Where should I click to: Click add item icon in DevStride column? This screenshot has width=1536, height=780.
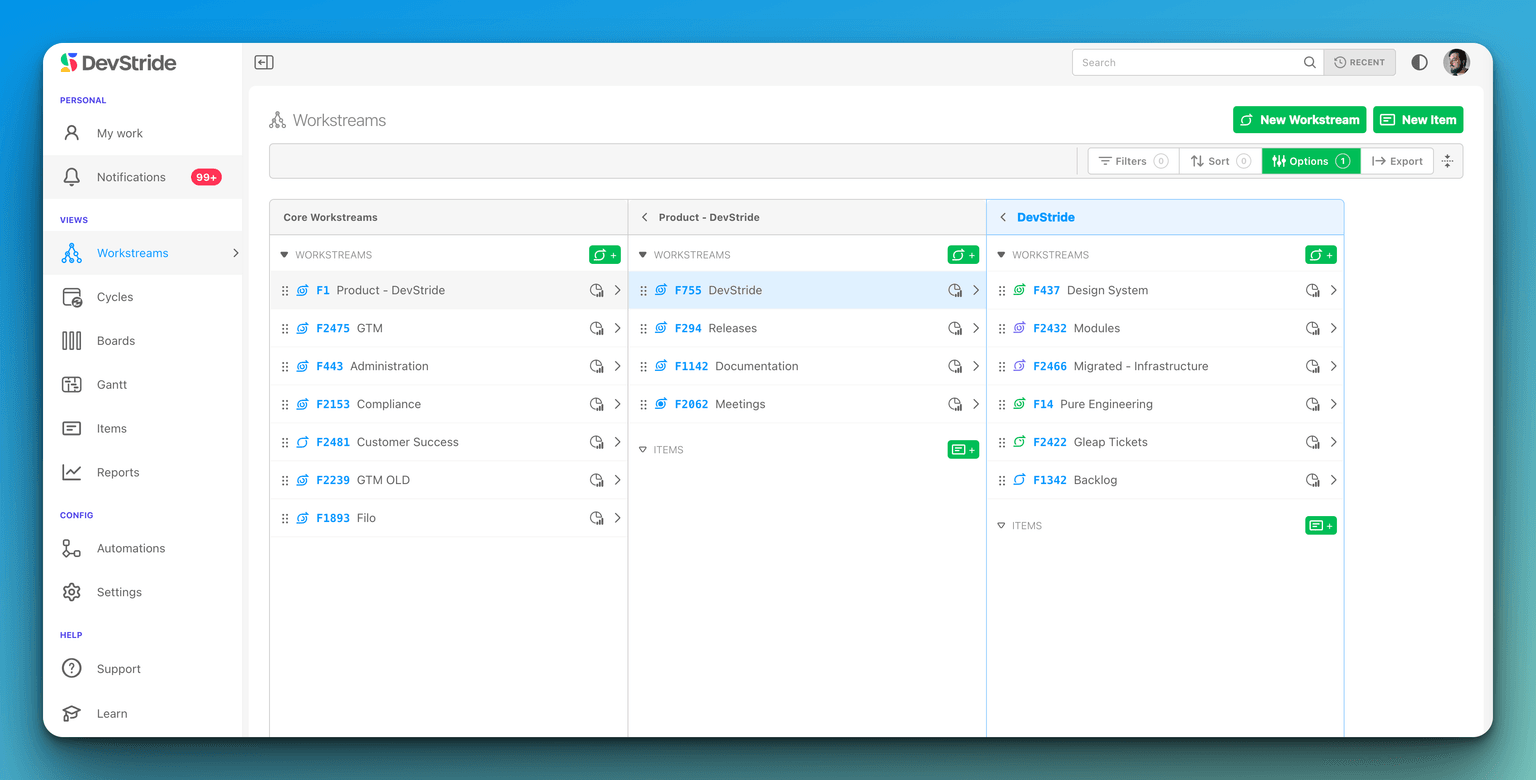click(1320, 526)
